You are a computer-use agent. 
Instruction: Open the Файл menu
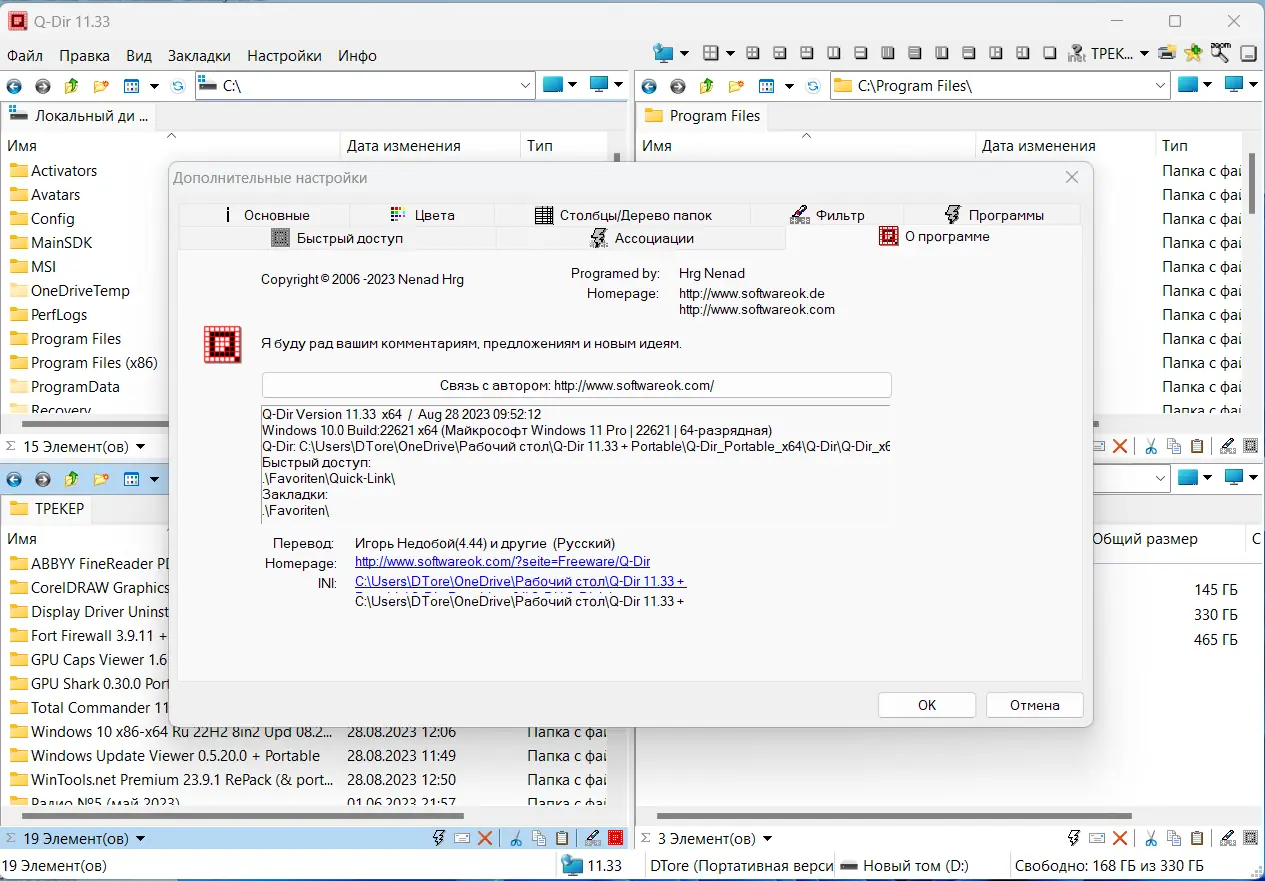tap(25, 55)
